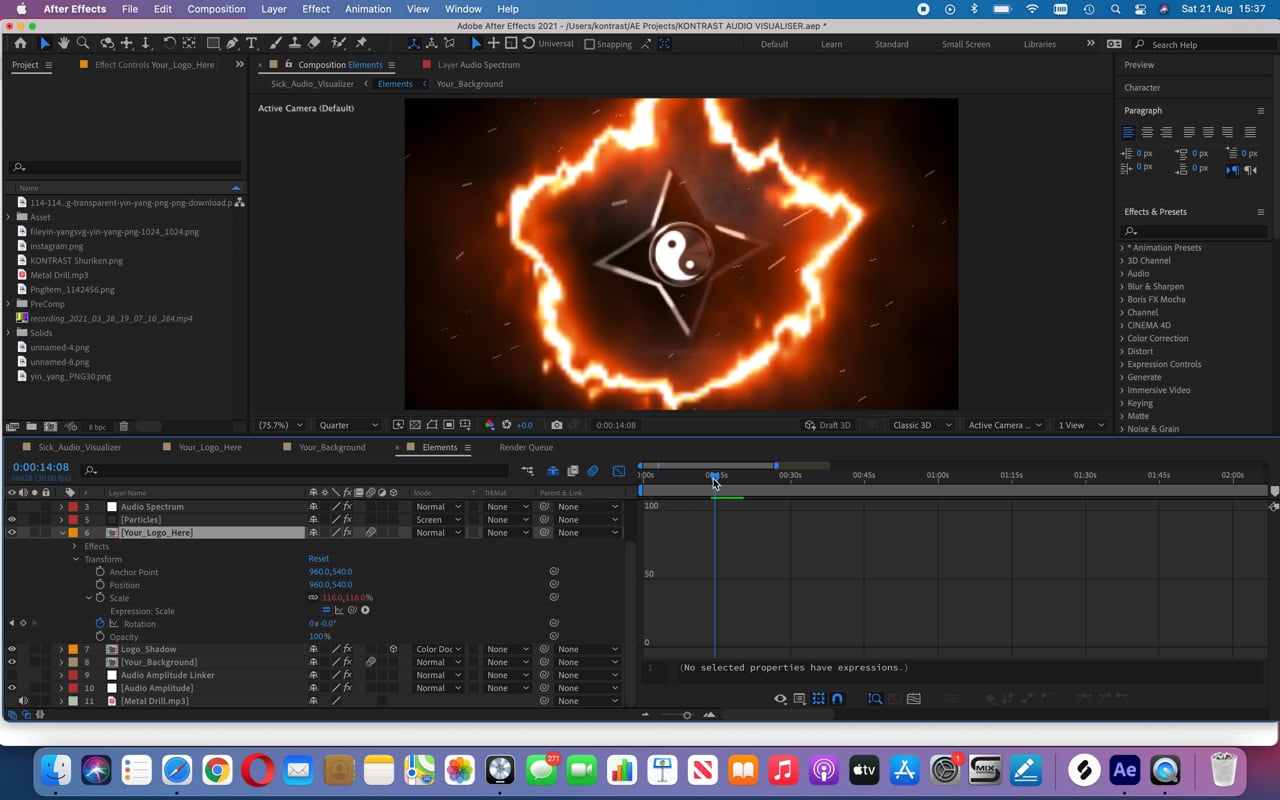Open the Classic 3D renderer dropdown
Viewport: 1280px width, 800px height.
[x=923, y=425]
